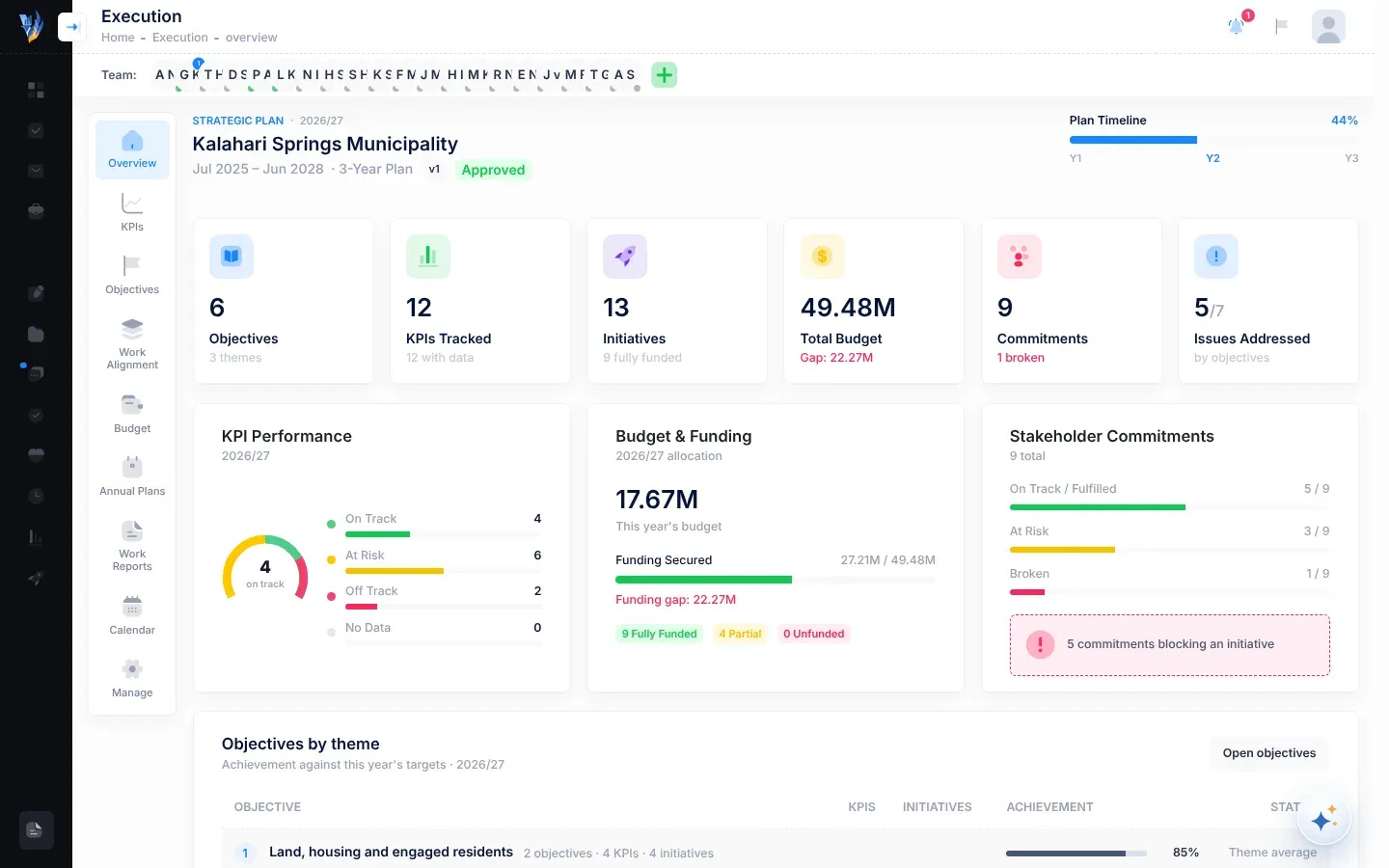Open the briefcase icon in dark sidebar
This screenshot has height=868, width=1389.
click(36, 210)
